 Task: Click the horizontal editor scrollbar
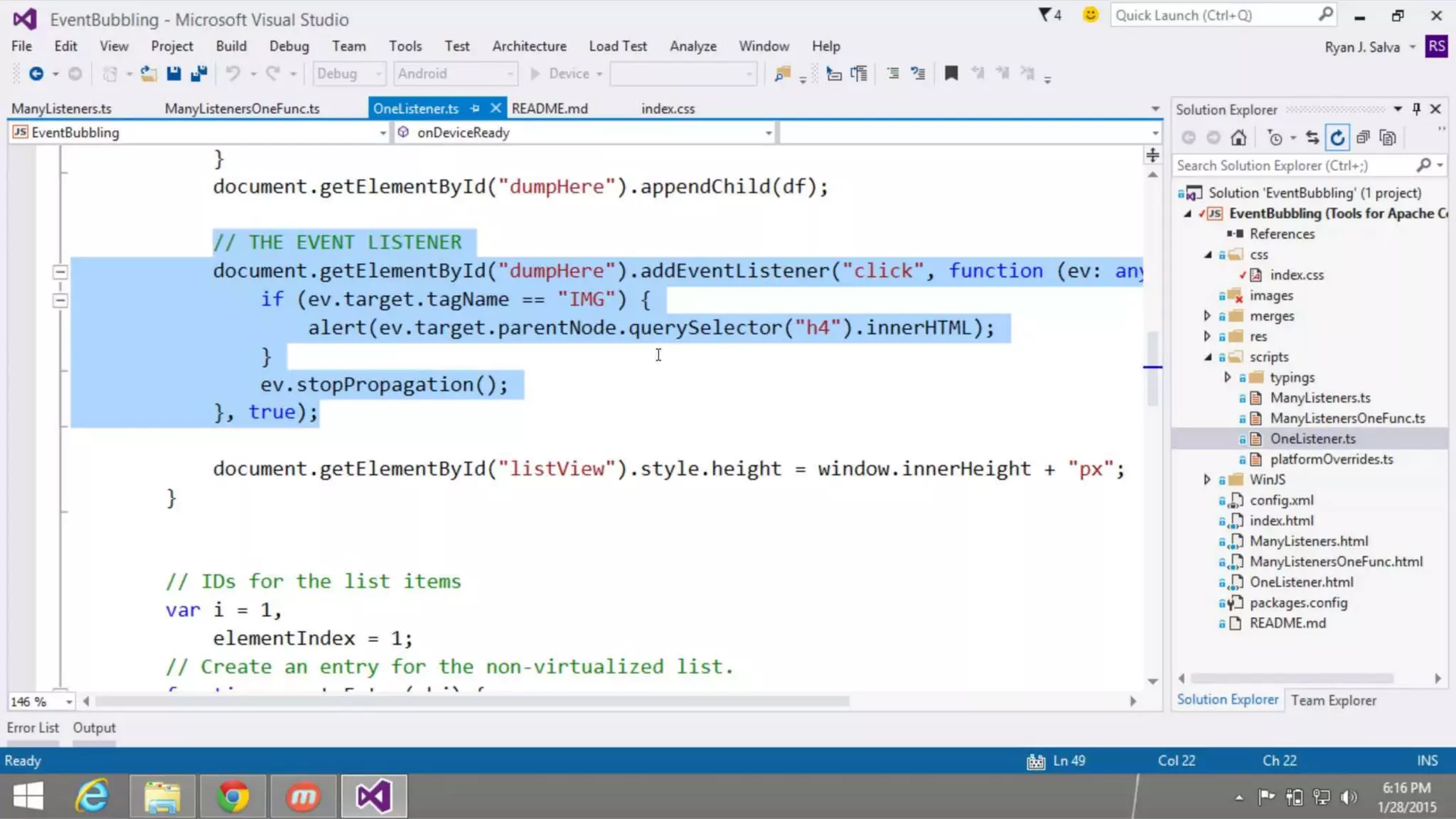[472, 701]
